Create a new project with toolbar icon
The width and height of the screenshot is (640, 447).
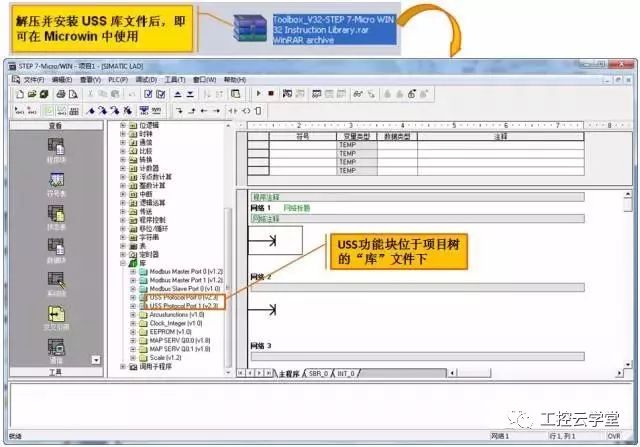(20, 94)
